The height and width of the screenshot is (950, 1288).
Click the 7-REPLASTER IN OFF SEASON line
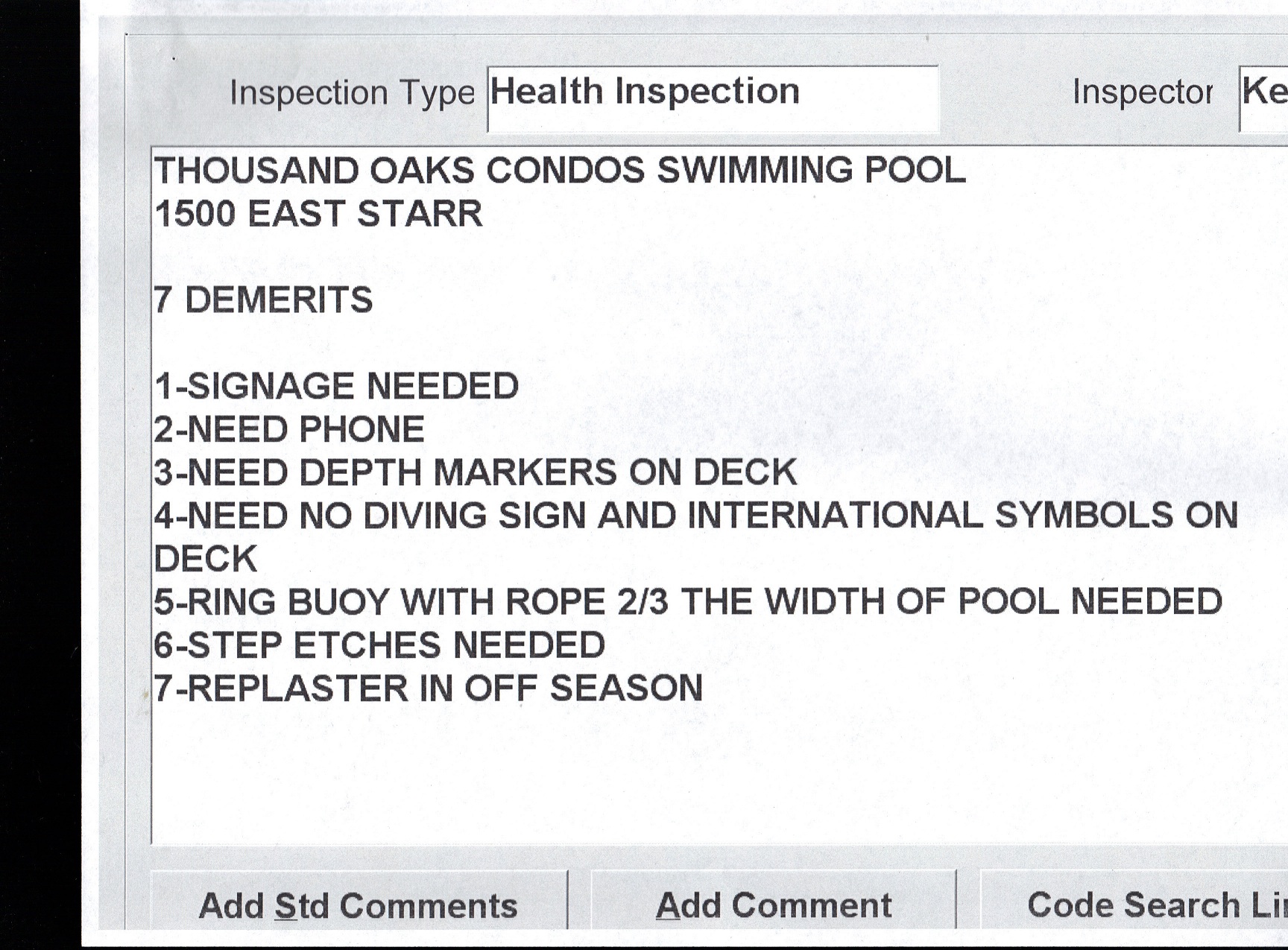pyautogui.click(x=428, y=688)
